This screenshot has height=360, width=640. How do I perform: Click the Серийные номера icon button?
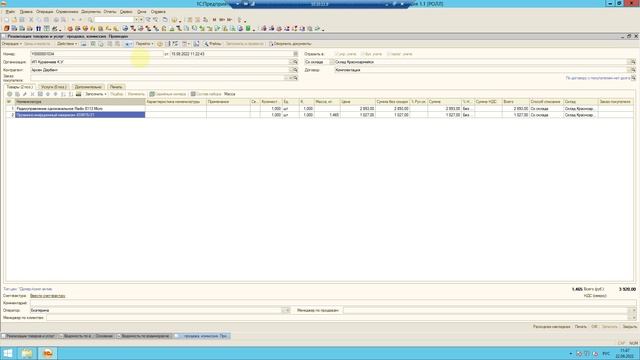pos(168,94)
